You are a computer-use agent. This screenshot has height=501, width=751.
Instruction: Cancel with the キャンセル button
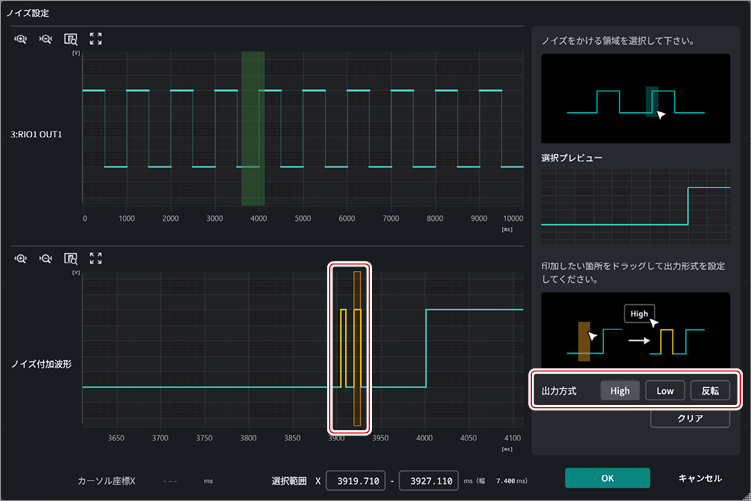click(x=700, y=478)
